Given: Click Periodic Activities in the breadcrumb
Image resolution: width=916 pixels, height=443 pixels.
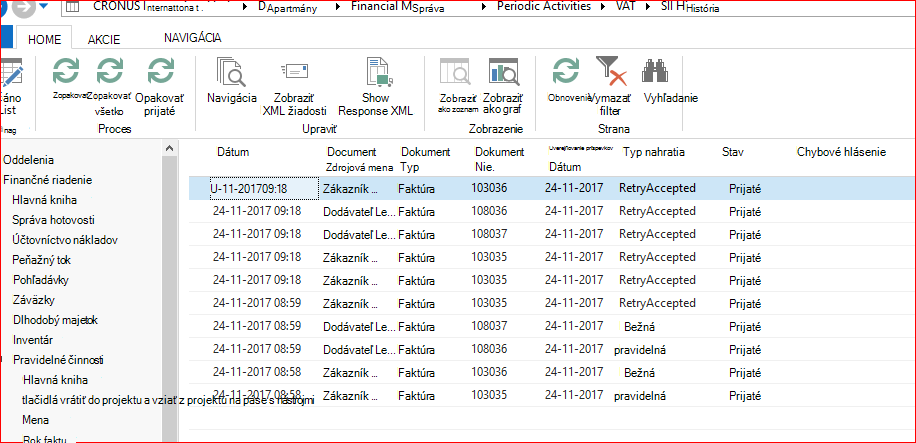Looking at the screenshot, I should (x=544, y=7).
